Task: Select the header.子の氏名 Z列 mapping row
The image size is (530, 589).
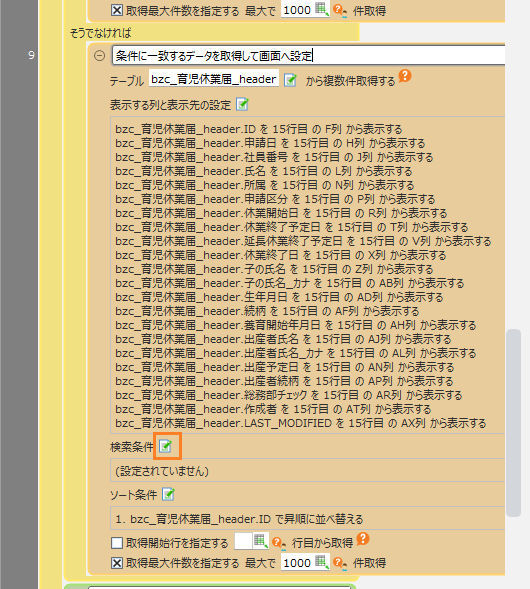Action: tap(274, 269)
